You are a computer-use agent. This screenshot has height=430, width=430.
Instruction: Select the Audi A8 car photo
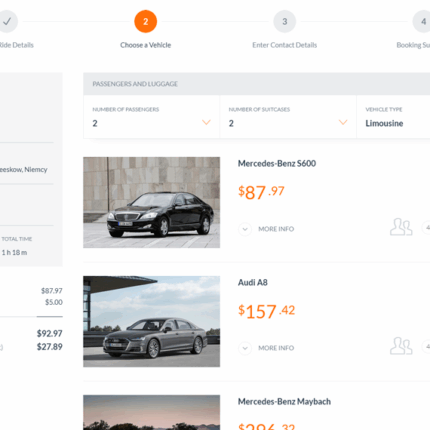coord(152,322)
